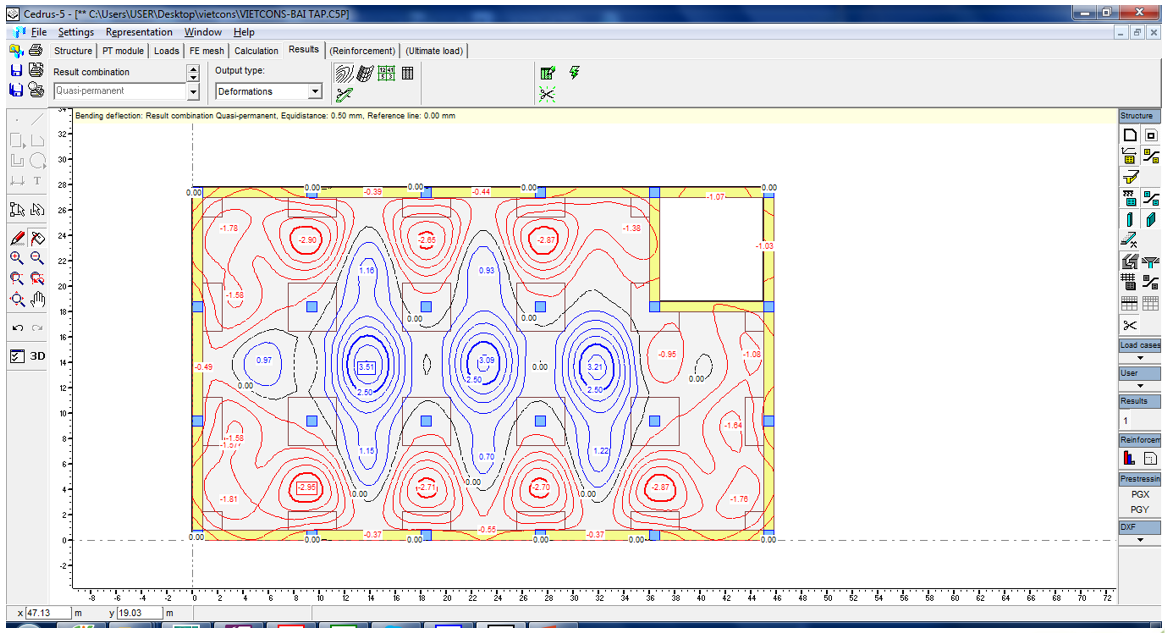The image size is (1165, 633).
Task: Step the Result combination spinner up
Action: tap(193, 68)
